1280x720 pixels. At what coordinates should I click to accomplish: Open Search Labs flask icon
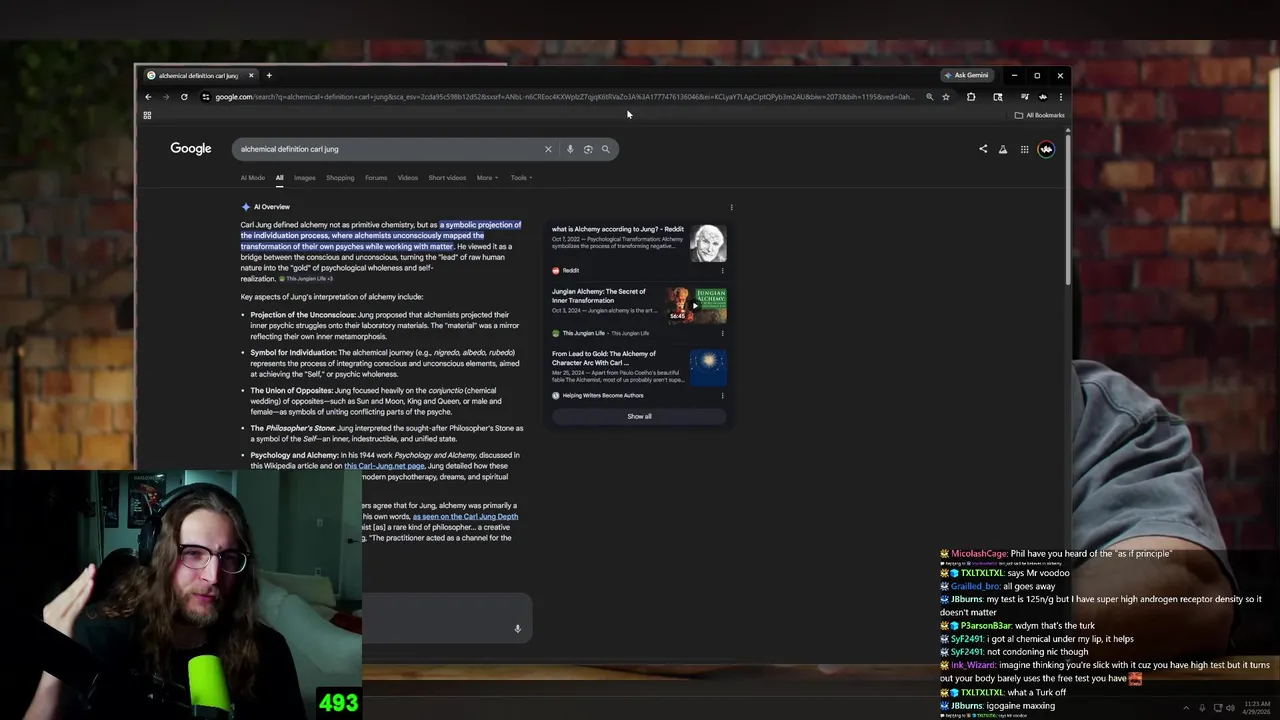[1003, 149]
